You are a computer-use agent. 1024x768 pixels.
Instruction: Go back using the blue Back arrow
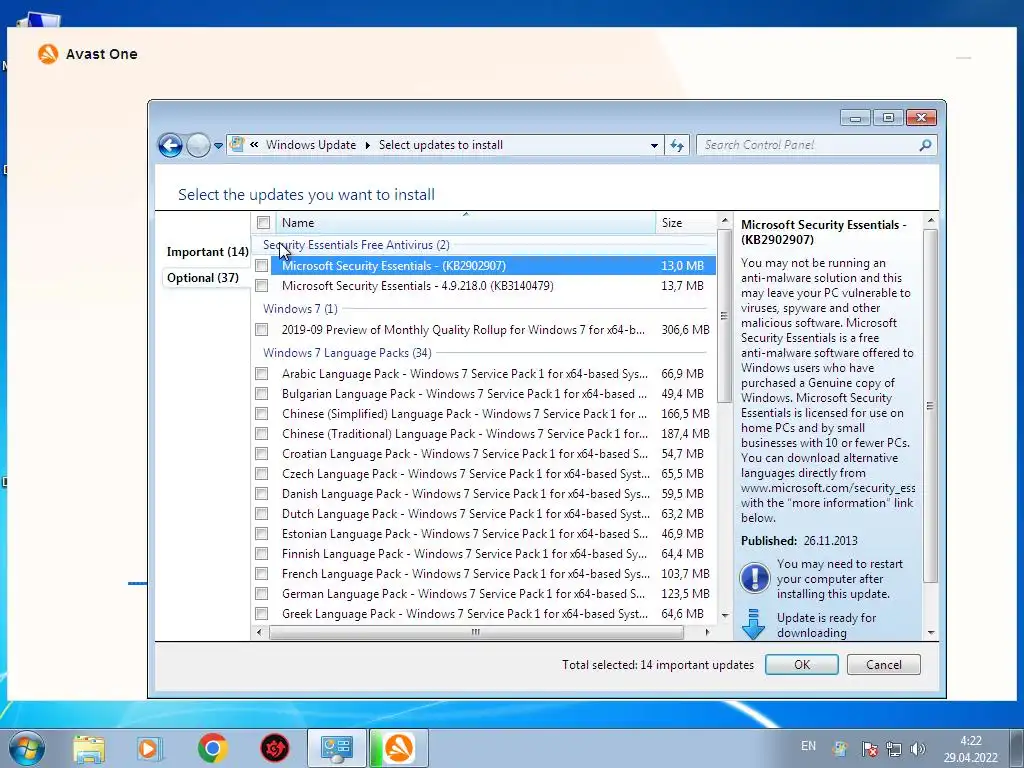click(170, 145)
